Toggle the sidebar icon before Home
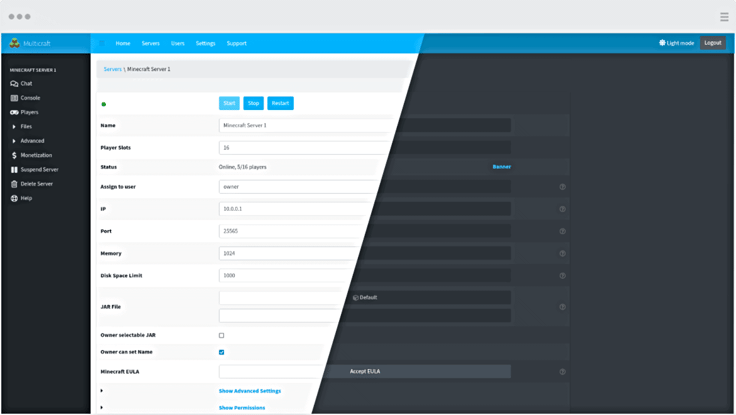This screenshot has height=415, width=736. pyautogui.click(x=102, y=43)
